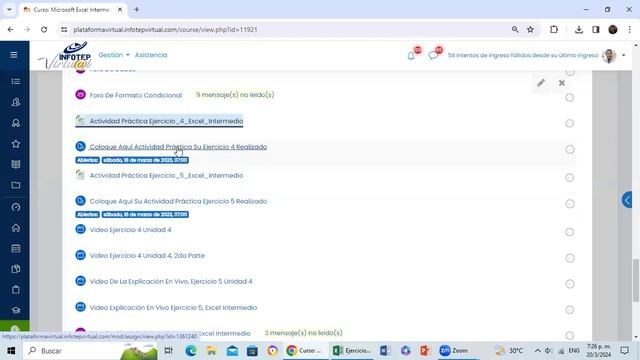Select the Curso Microsoft Excel browser tab

tap(73, 9)
